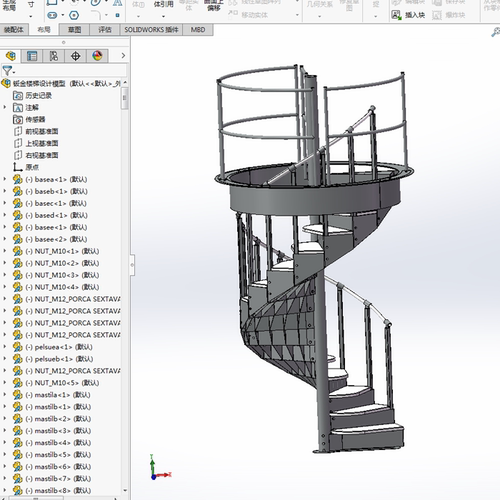Image resolution: width=500 pixels, height=500 pixels.
Task: Open the SOLIDWORKS 插件 tab
Action: pos(151,30)
